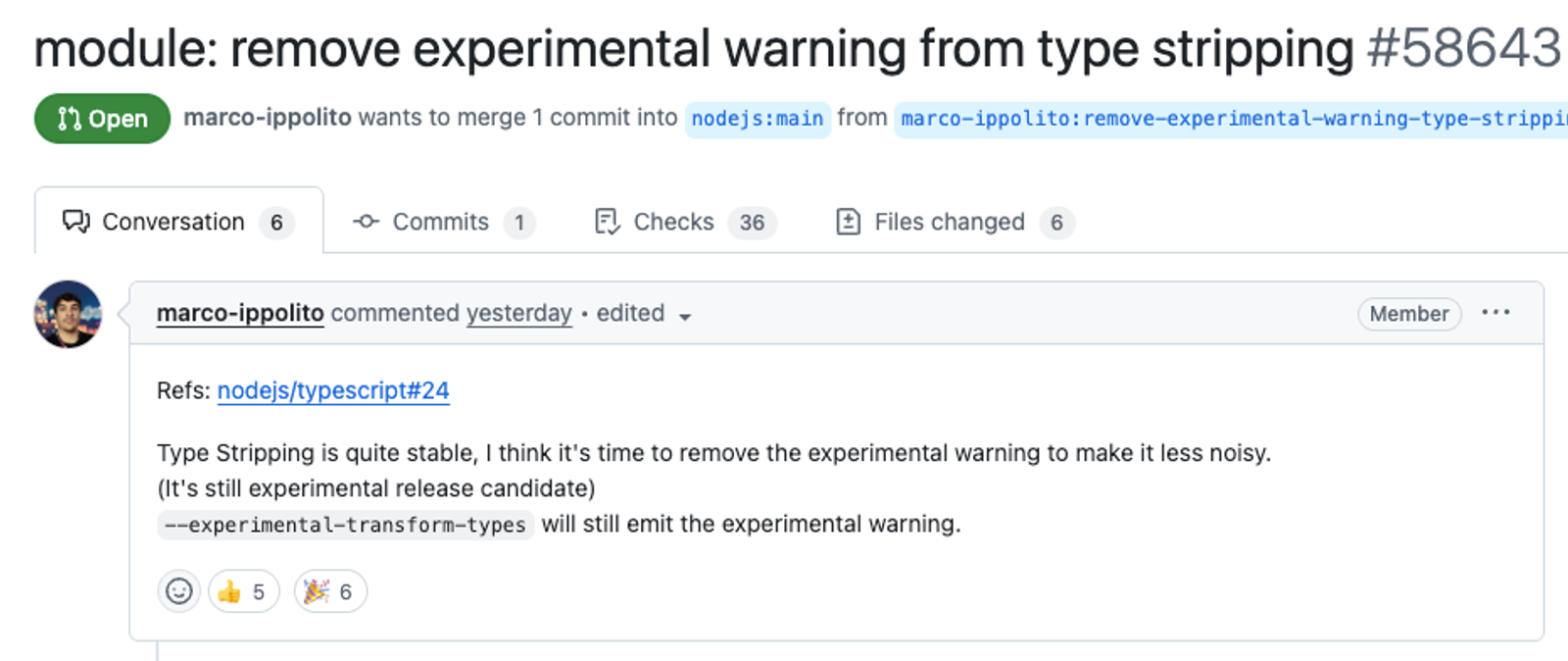The height and width of the screenshot is (661, 1568).
Task: Click the Files changed diff icon
Action: click(848, 222)
